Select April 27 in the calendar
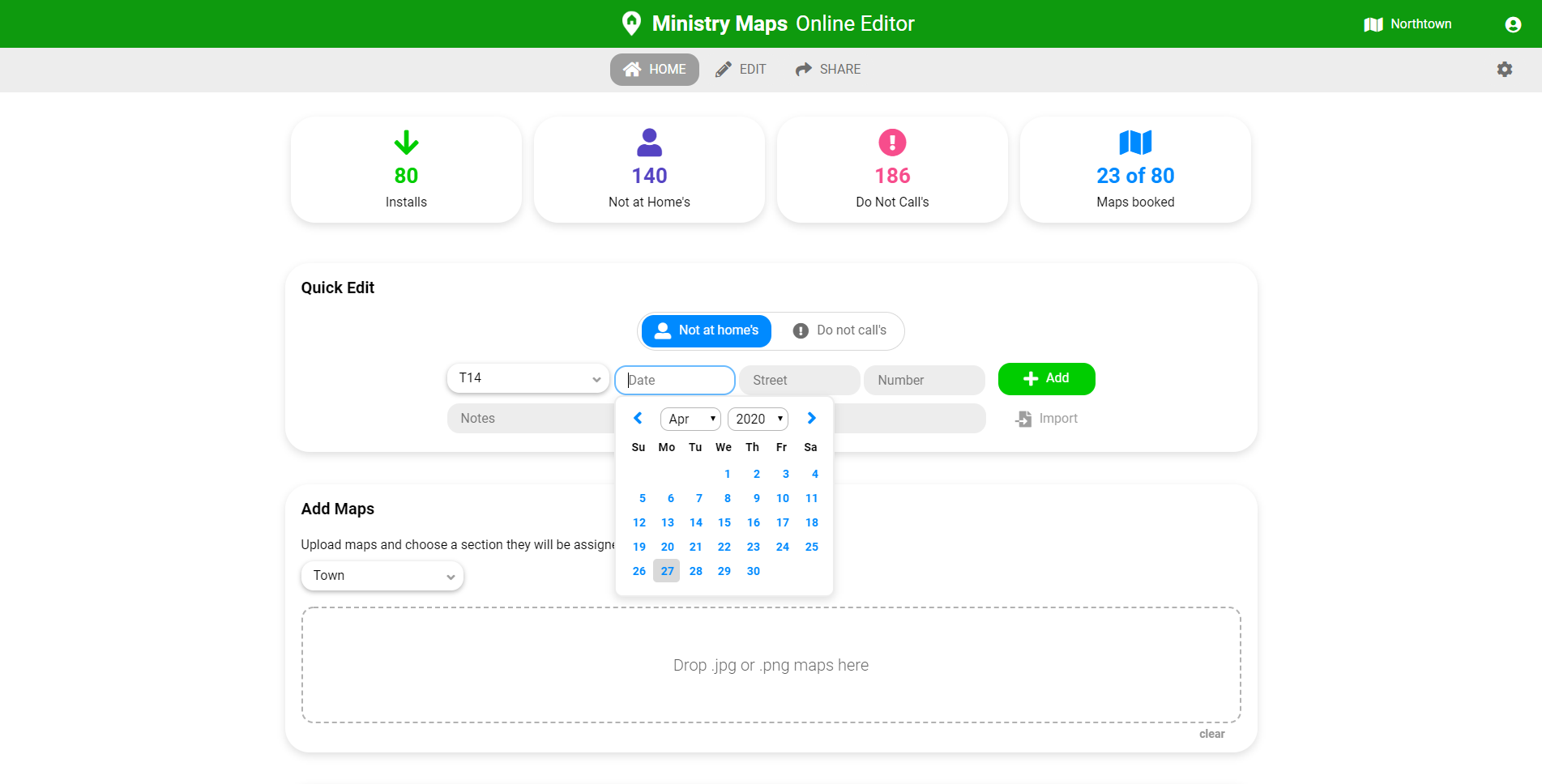This screenshot has height=784, width=1542. 667,571
